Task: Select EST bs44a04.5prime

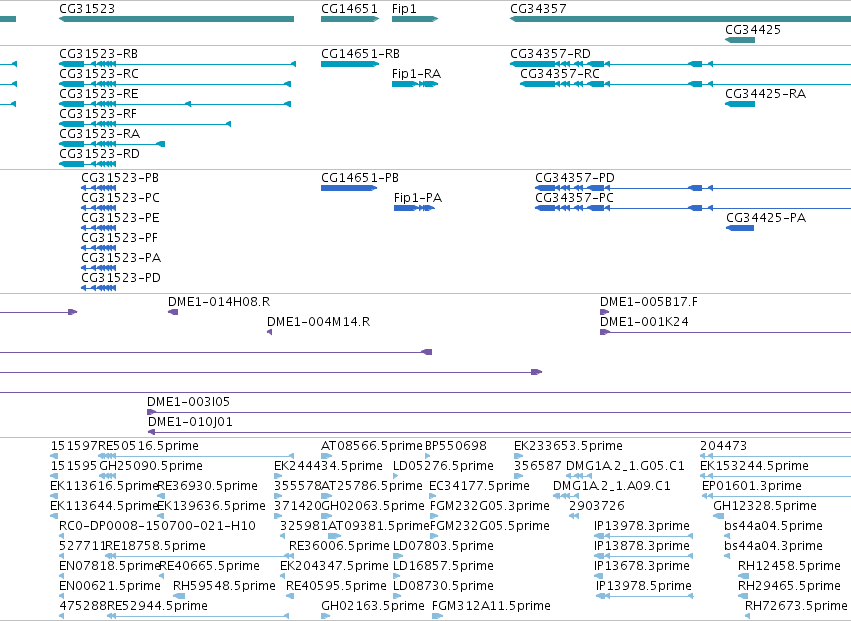Action: coord(773,527)
